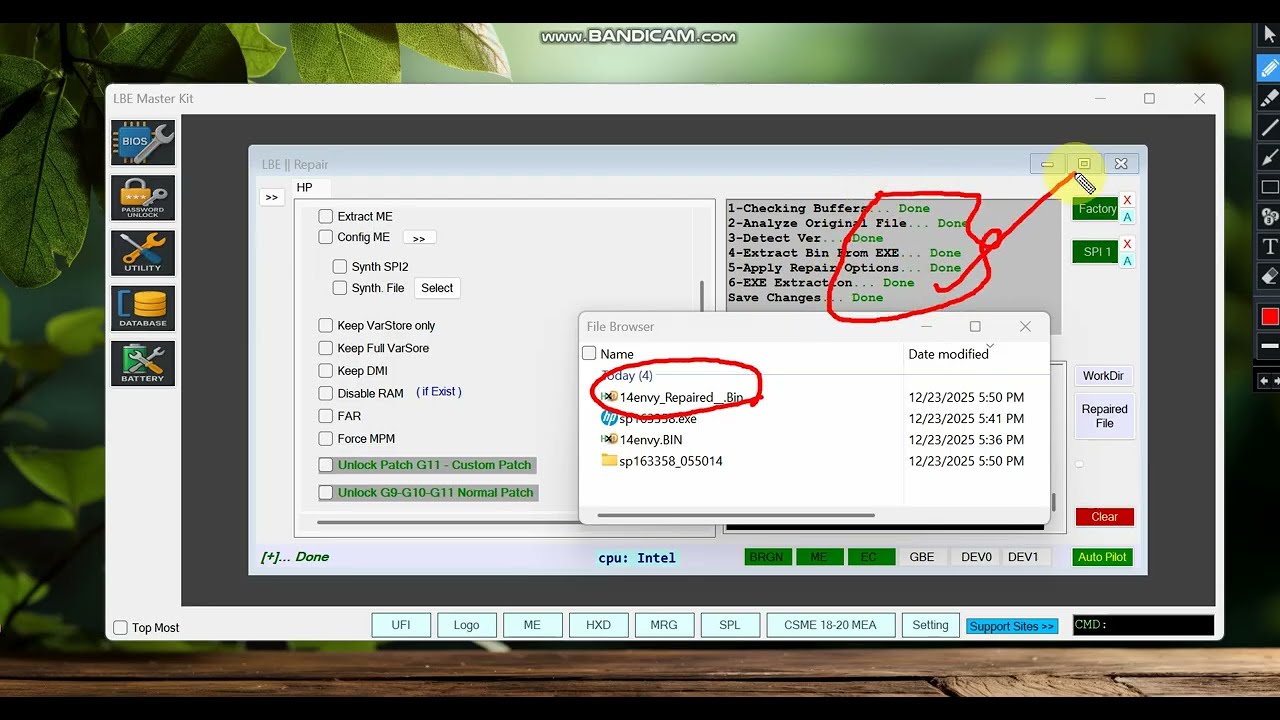This screenshot has width=1280, height=720.
Task: Select the Bandicam cursor tool
Action: (1269, 35)
